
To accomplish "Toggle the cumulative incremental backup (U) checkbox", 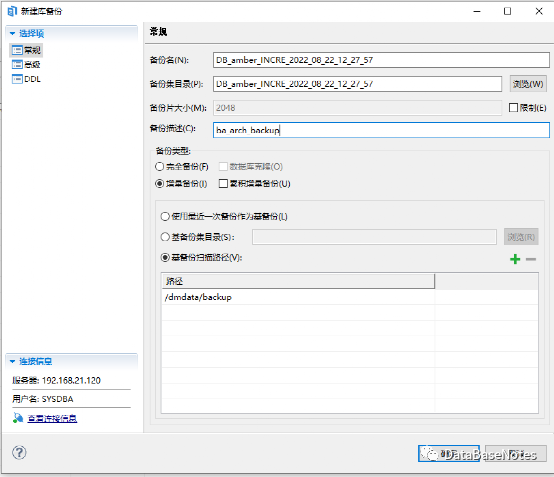I will (x=223, y=183).
